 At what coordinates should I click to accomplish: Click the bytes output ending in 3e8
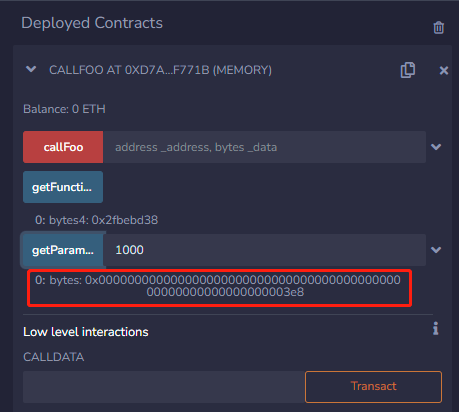pos(218,286)
